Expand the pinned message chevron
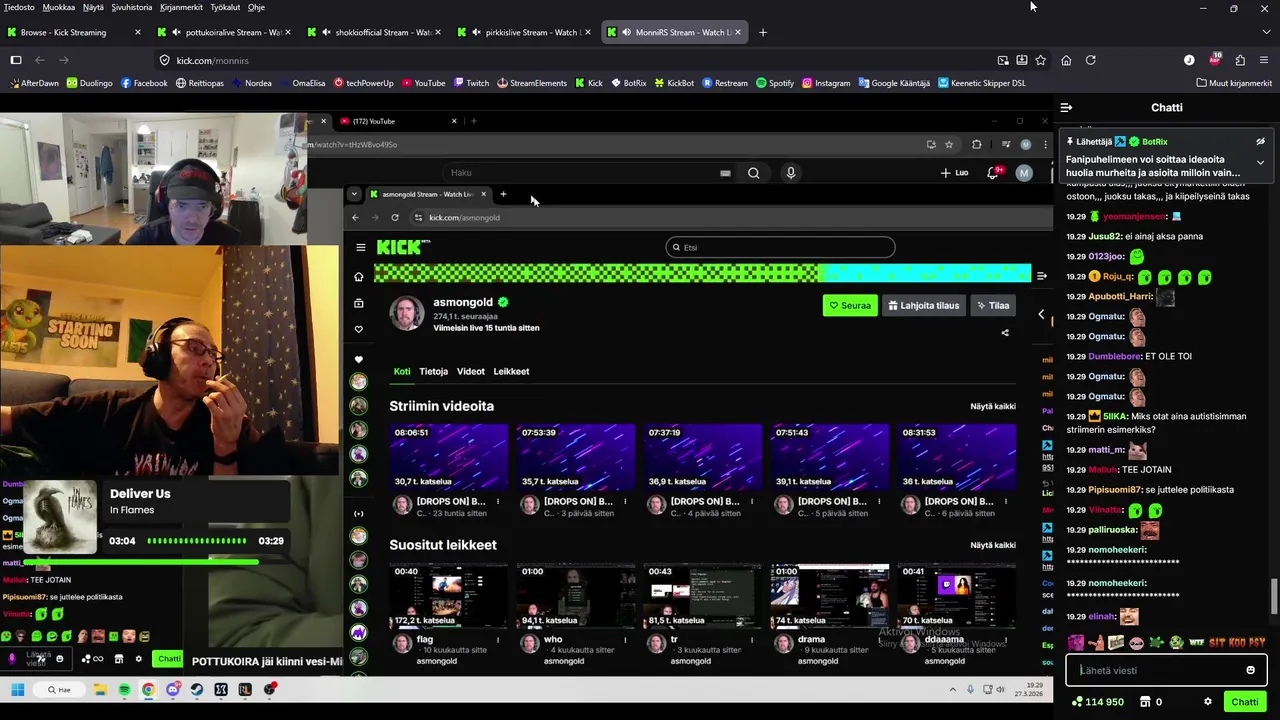The image size is (1280, 720). (1260, 162)
